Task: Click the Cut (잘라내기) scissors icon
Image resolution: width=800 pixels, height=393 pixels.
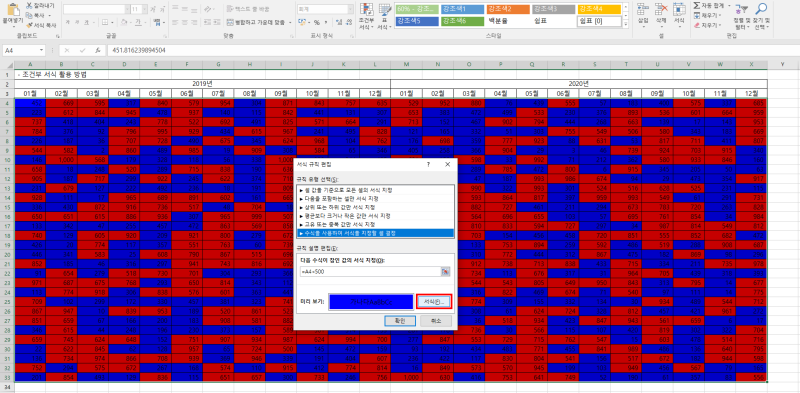Action: pyautogui.click(x=30, y=5)
